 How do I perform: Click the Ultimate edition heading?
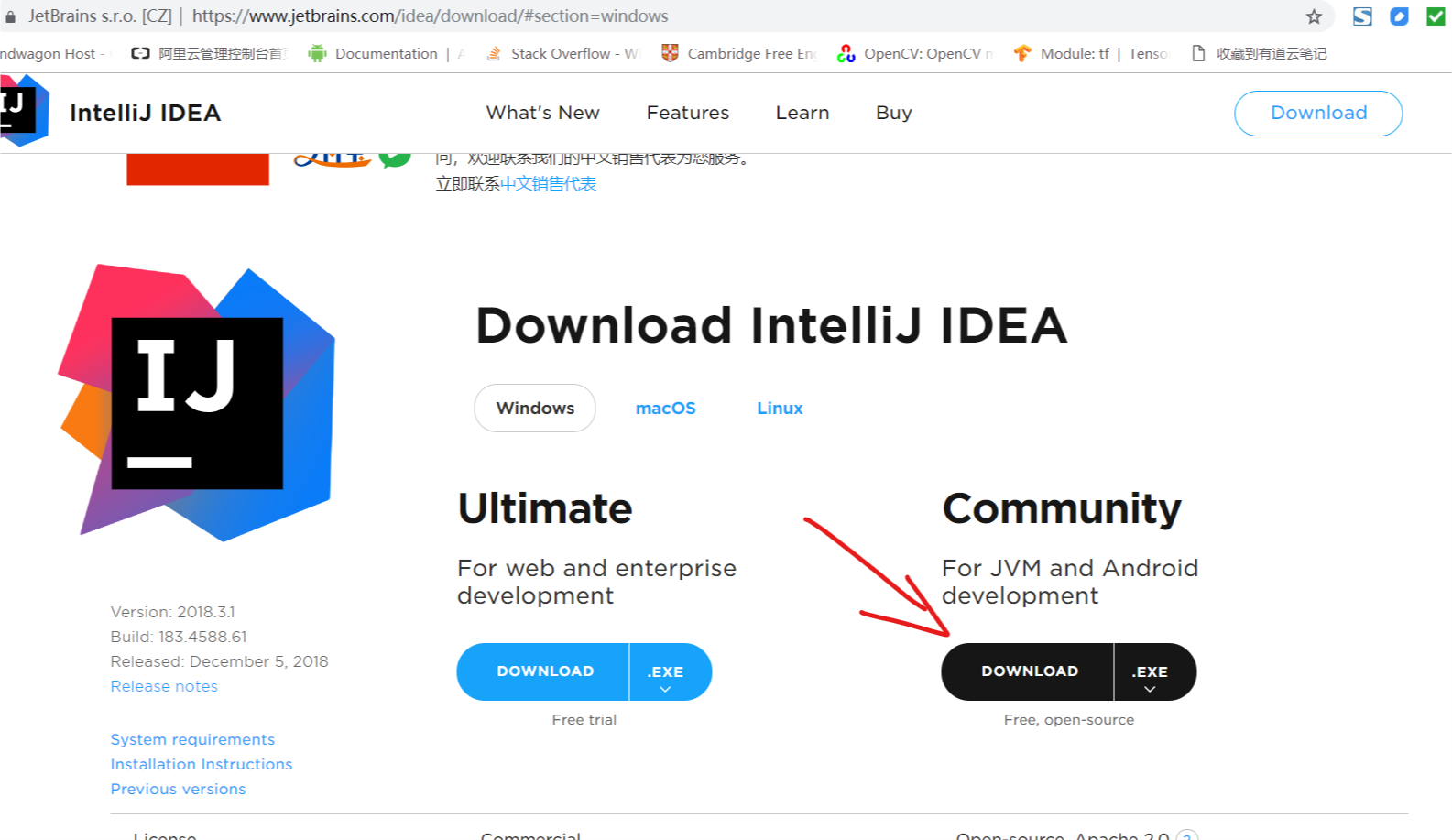tap(545, 508)
